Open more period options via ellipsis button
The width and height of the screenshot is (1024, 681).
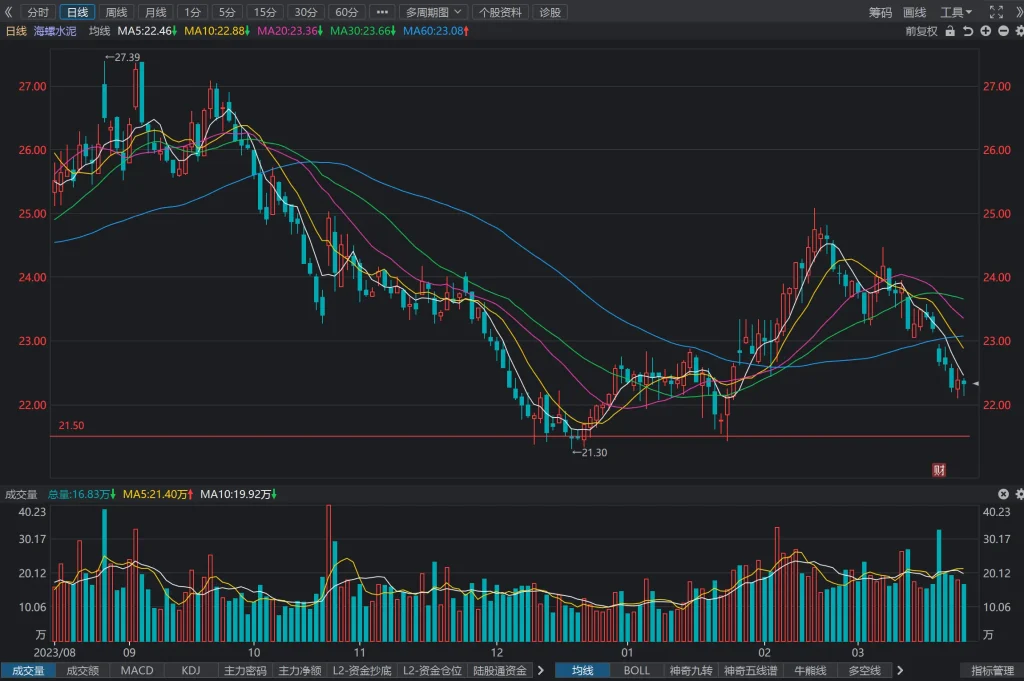point(382,12)
